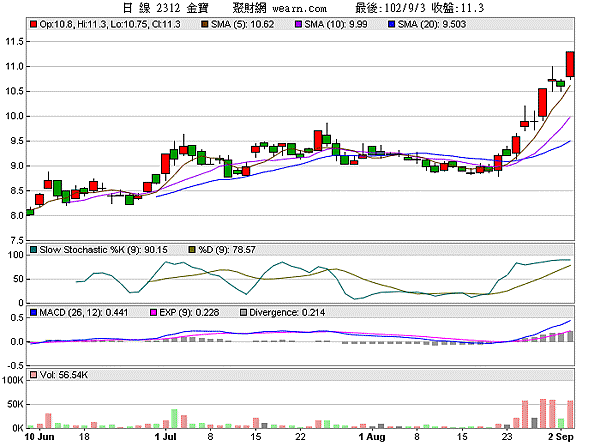The height and width of the screenshot is (446, 600).
Task: Click the 'wearn.com' text in the title
Action: (300, 8)
